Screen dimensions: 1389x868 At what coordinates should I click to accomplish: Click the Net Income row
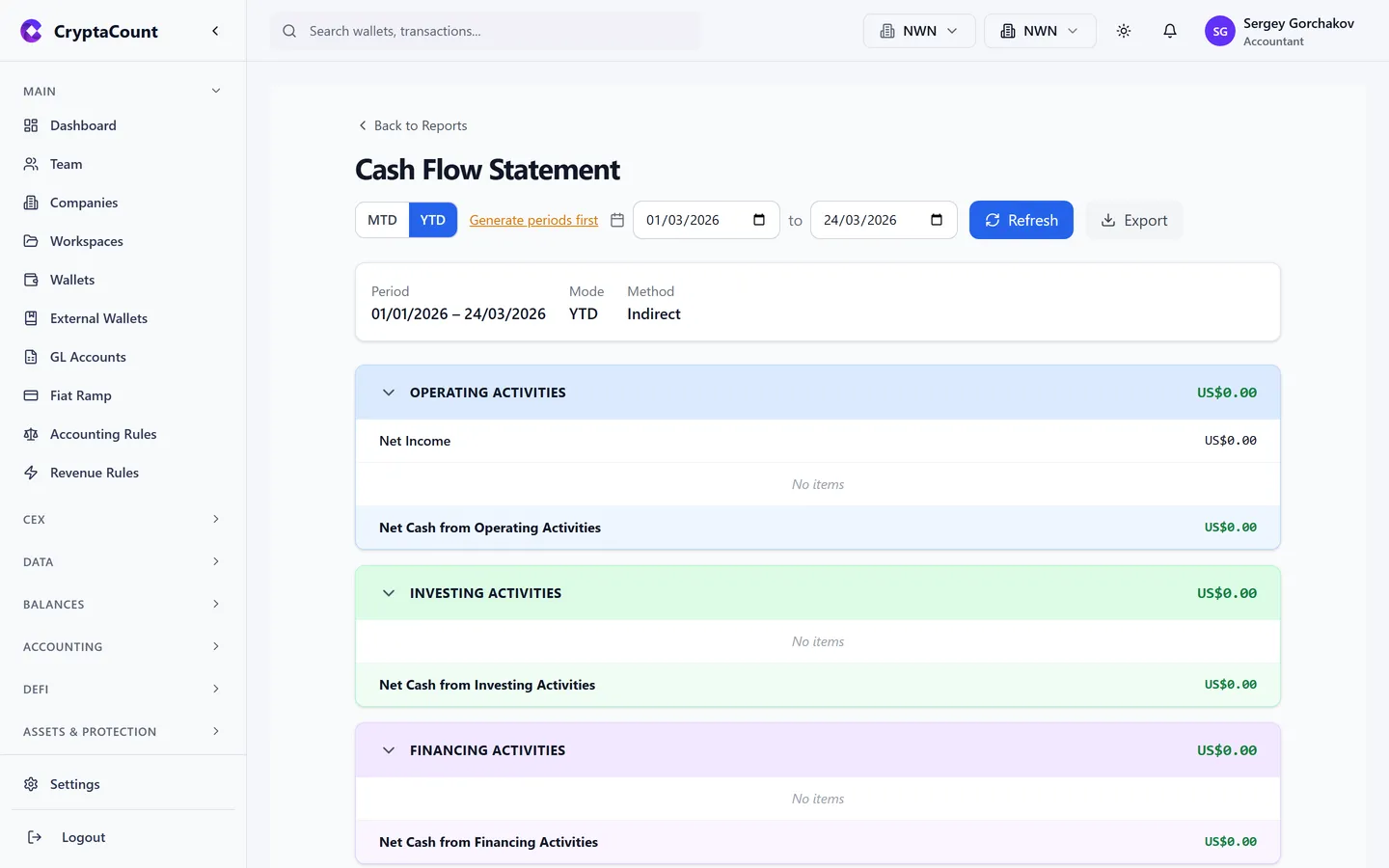(x=818, y=441)
